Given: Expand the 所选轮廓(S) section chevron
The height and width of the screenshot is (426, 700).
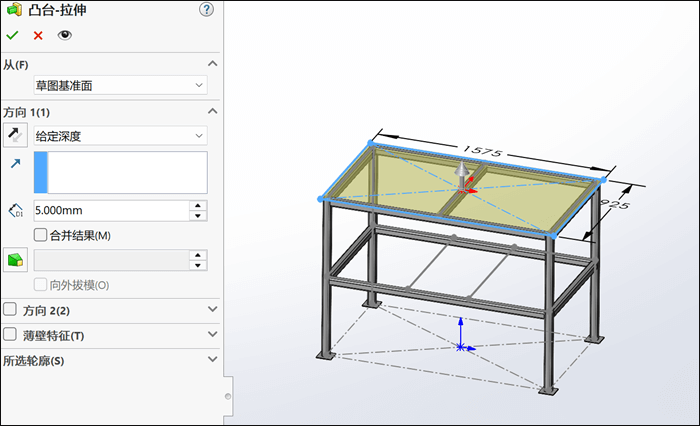Looking at the screenshot, I should [x=212, y=359].
